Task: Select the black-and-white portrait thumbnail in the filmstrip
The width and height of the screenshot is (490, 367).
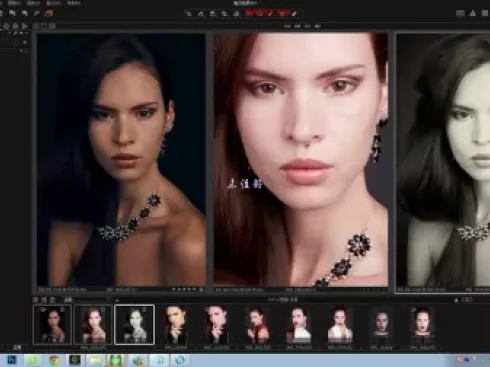Action: (134, 324)
